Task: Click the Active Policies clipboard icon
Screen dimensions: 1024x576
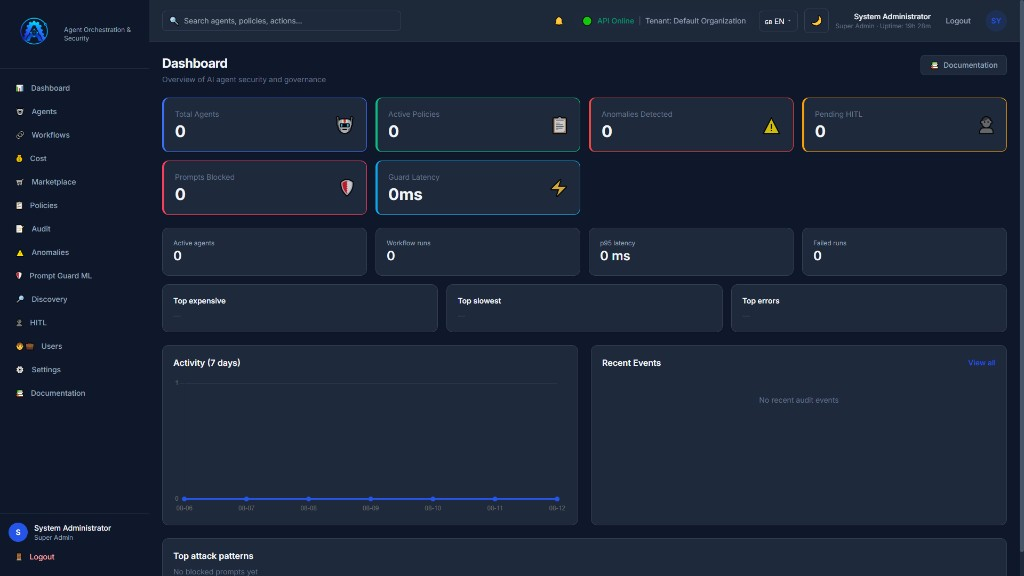Action: 559,125
